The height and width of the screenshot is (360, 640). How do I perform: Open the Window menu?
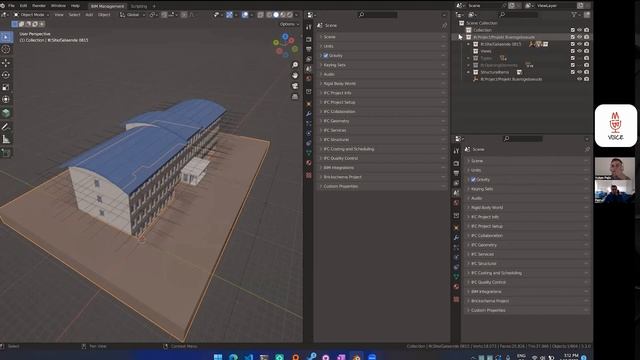coord(58,6)
